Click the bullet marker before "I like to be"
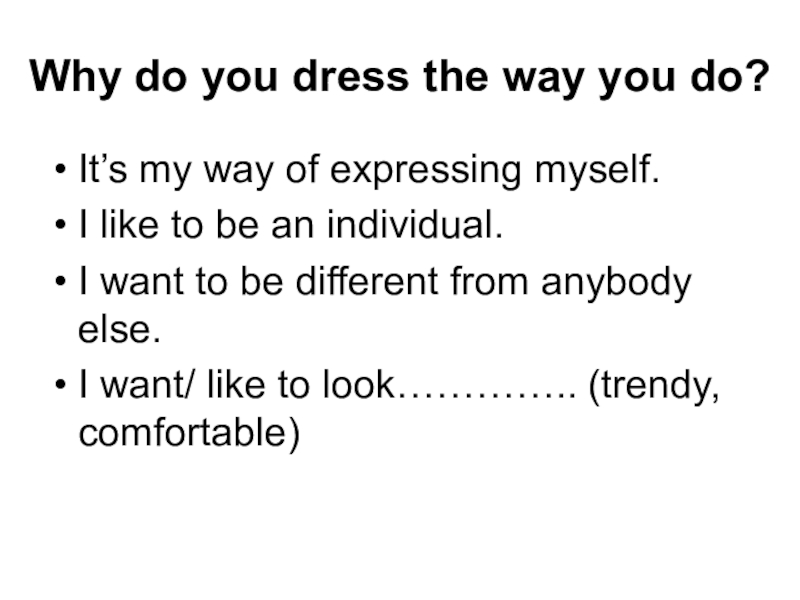 pyautogui.click(x=62, y=228)
